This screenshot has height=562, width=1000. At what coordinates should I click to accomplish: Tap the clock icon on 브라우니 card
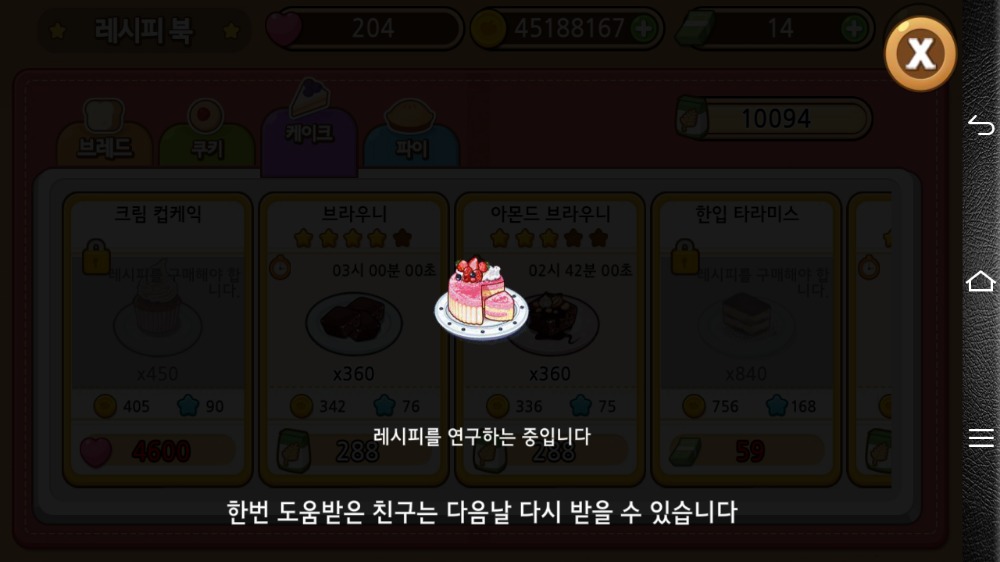click(x=280, y=267)
